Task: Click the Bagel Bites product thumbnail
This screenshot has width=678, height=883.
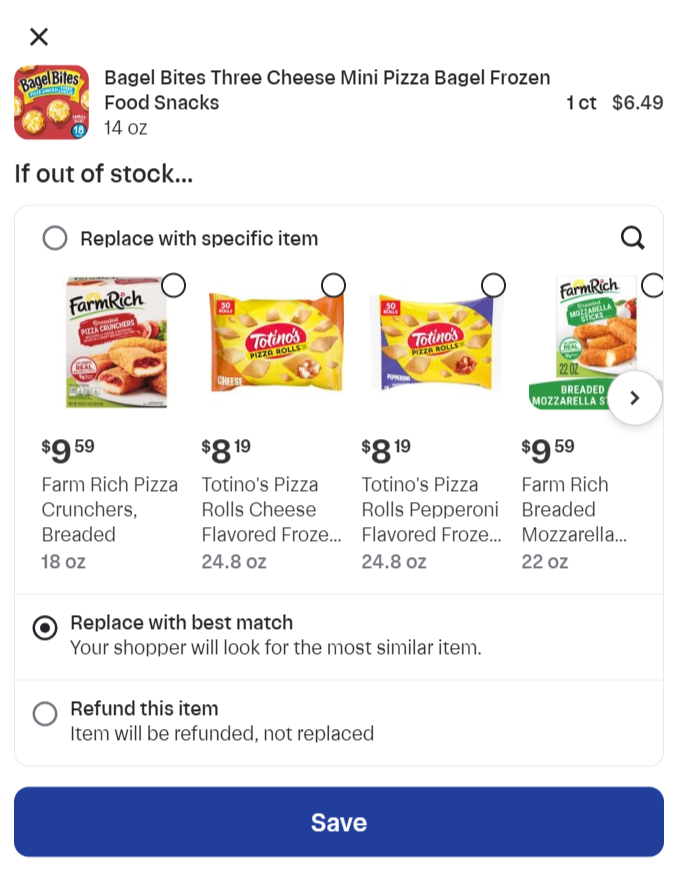Action: point(51,102)
